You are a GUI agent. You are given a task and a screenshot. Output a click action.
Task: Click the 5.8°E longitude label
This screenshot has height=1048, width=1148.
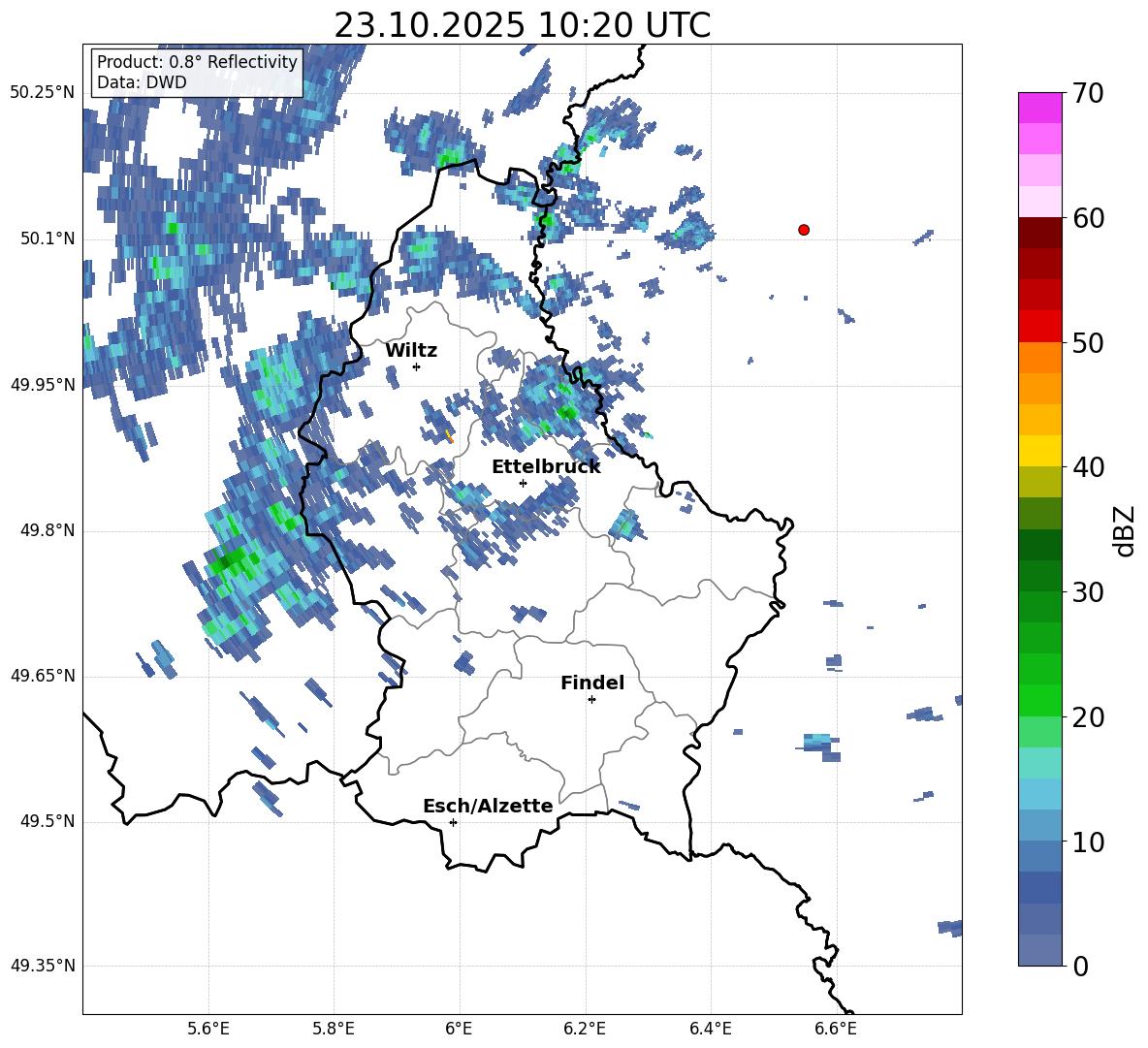coord(334,1029)
